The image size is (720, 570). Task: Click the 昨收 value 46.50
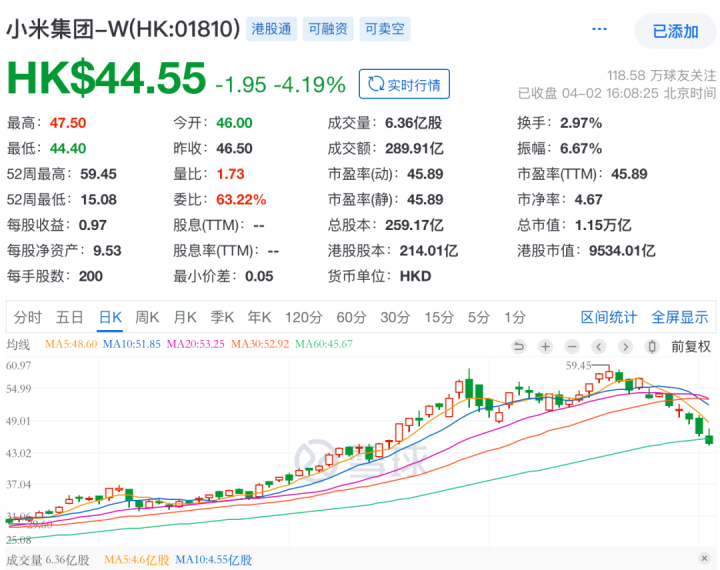coord(234,148)
